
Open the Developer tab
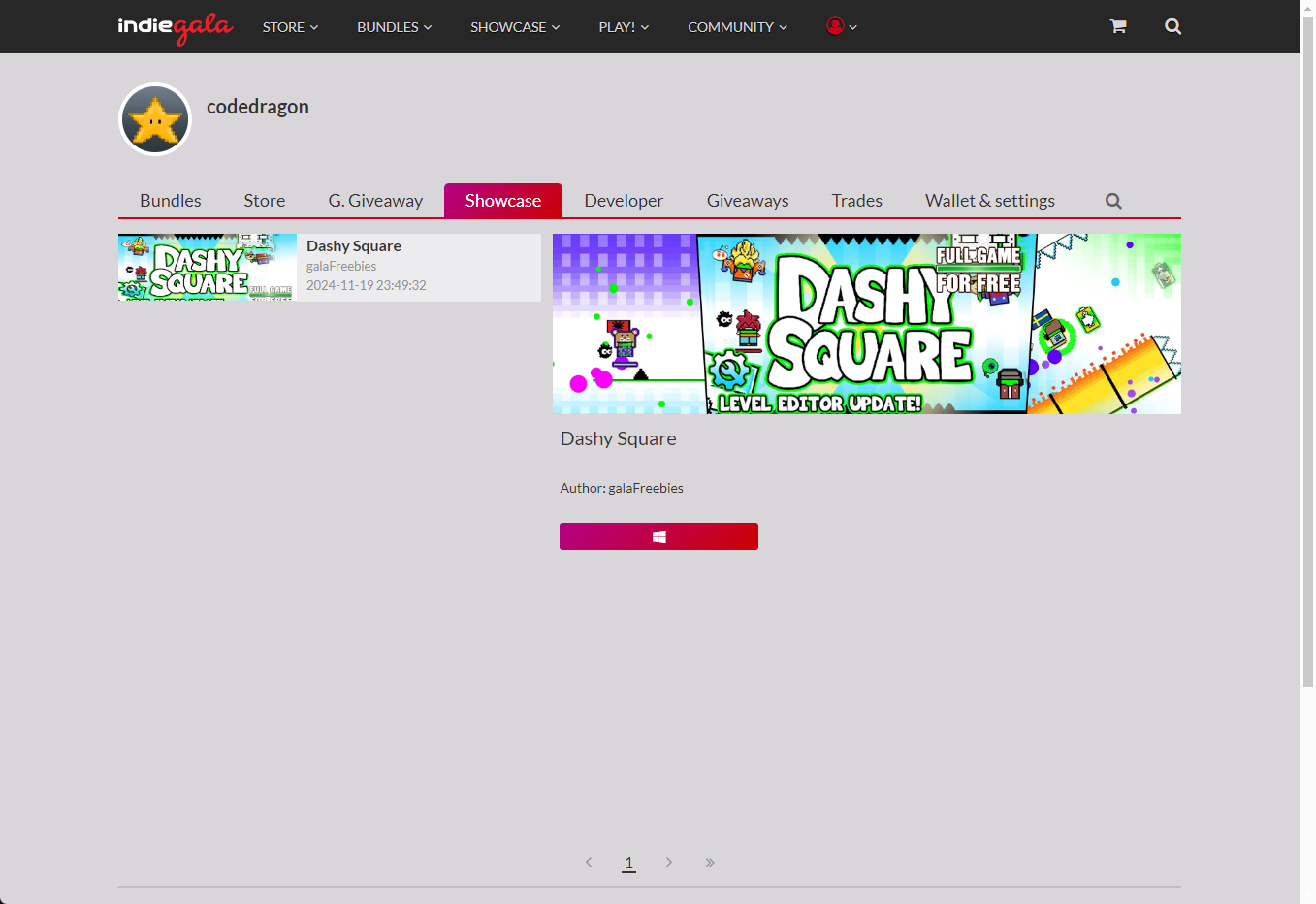[x=624, y=201]
